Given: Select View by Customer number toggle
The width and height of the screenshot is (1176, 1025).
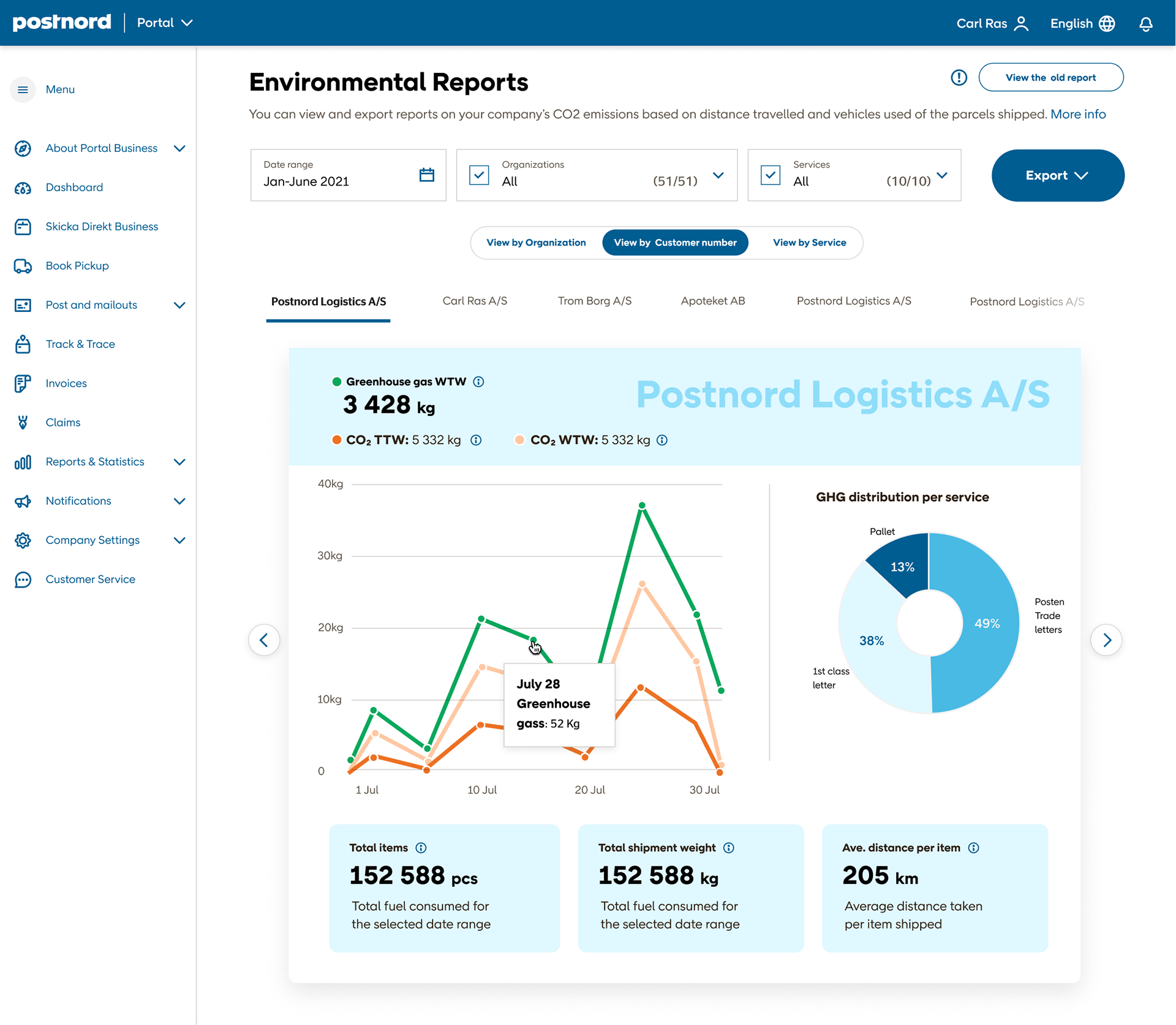Looking at the screenshot, I should [675, 243].
